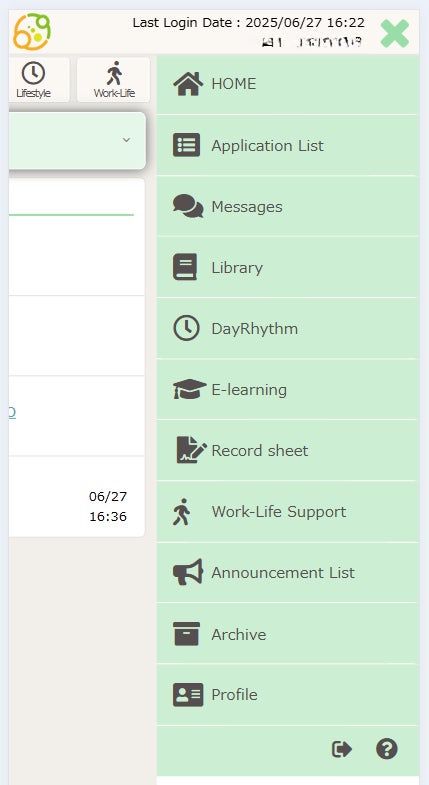Screen dimensions: 429x785
Task: Open E-learning graduation cap icon
Action: (189, 389)
